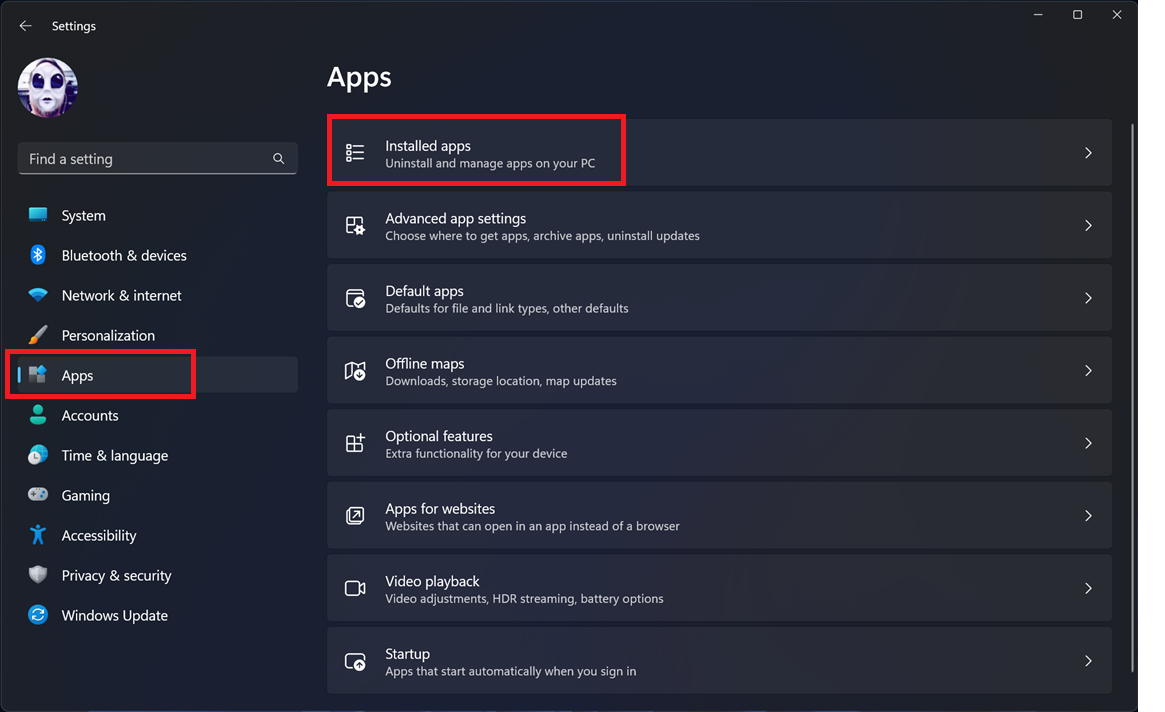The width and height of the screenshot is (1165, 712).
Task: Select the Installed apps icon
Action: coord(355,152)
